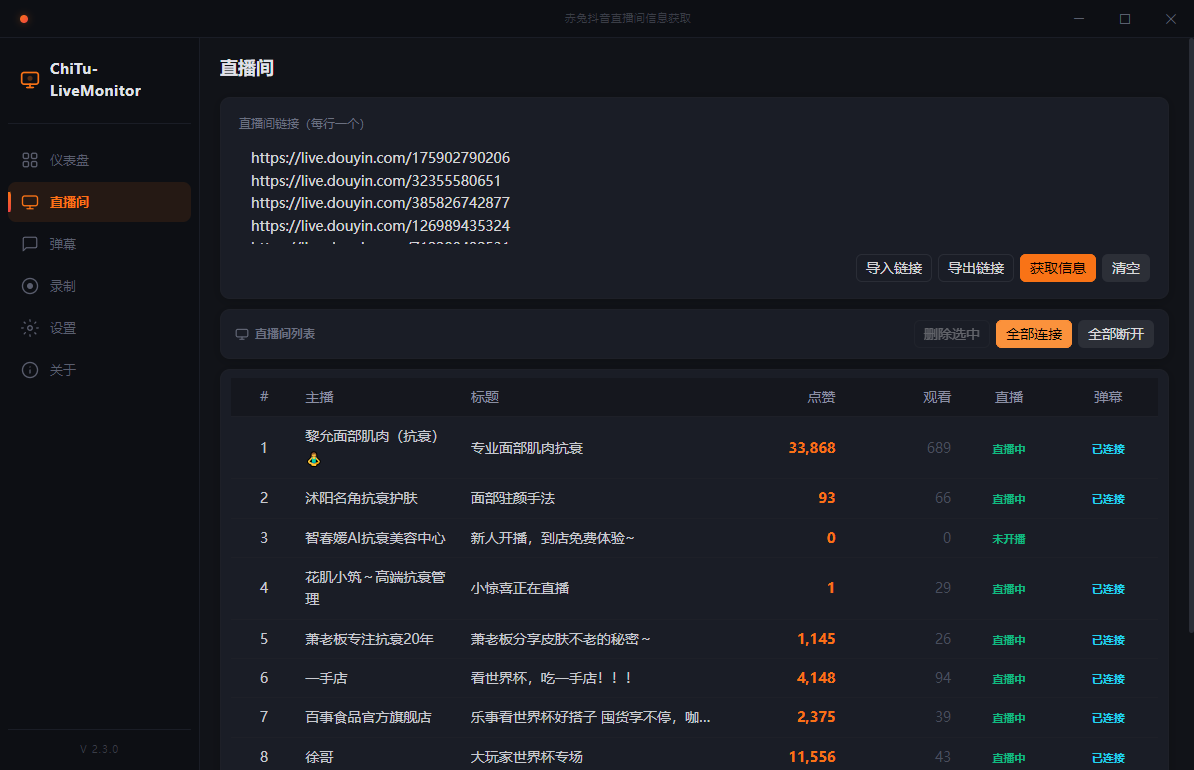Switch to the 弹幕 page
Viewport: 1194px width, 770px height.
[99, 244]
